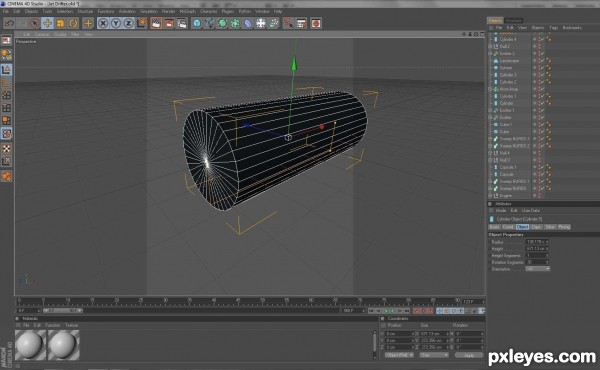
Task: Expand the Engine null object
Action: [490, 196]
